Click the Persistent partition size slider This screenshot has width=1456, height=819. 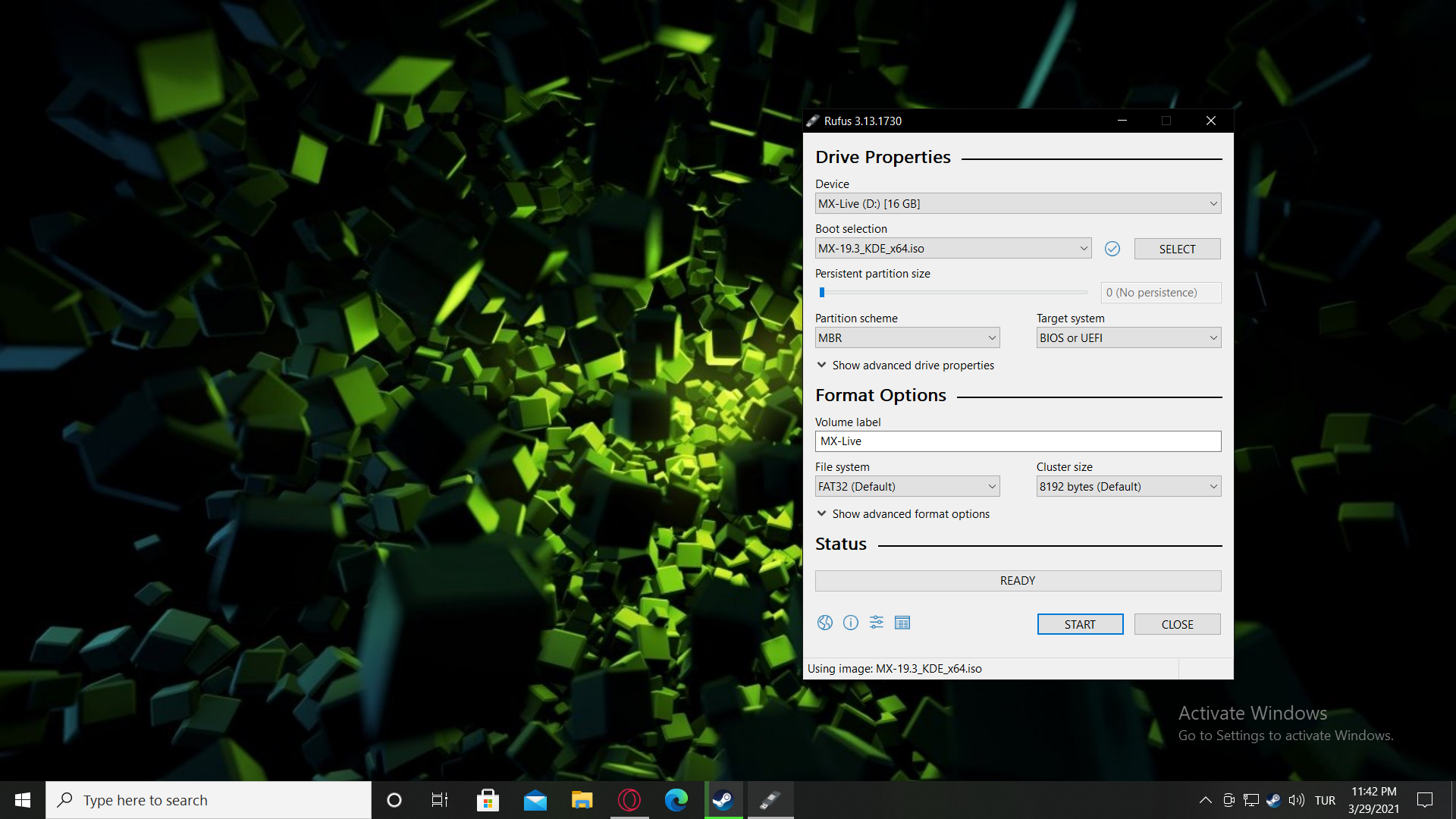tap(954, 293)
